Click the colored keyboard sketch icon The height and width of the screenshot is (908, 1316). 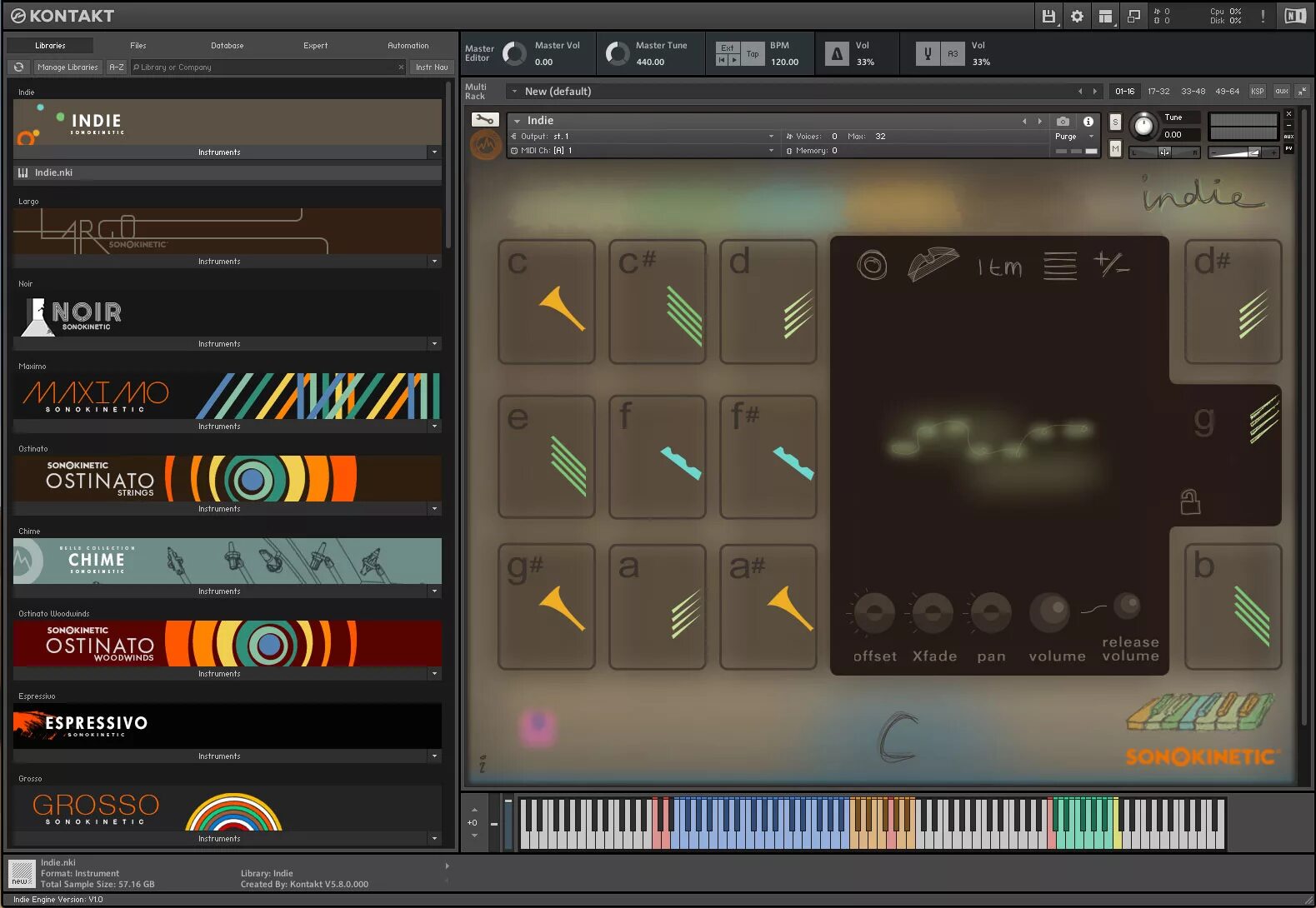(1199, 713)
